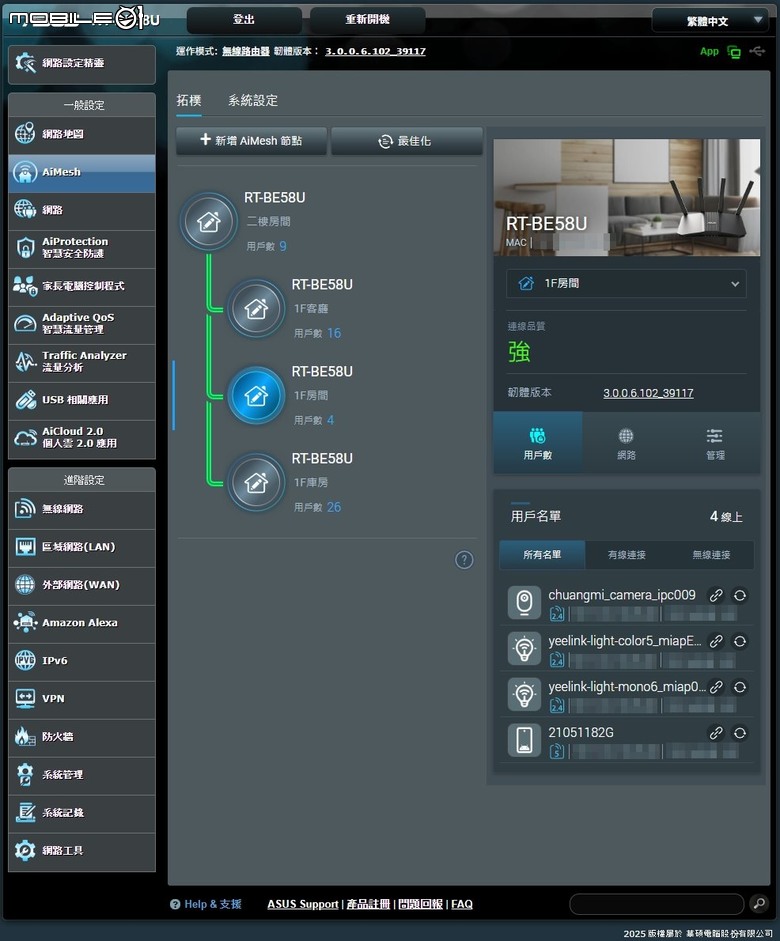Select the 1F房間 node icon
Image resolution: width=780 pixels, height=941 pixels.
coord(256,395)
